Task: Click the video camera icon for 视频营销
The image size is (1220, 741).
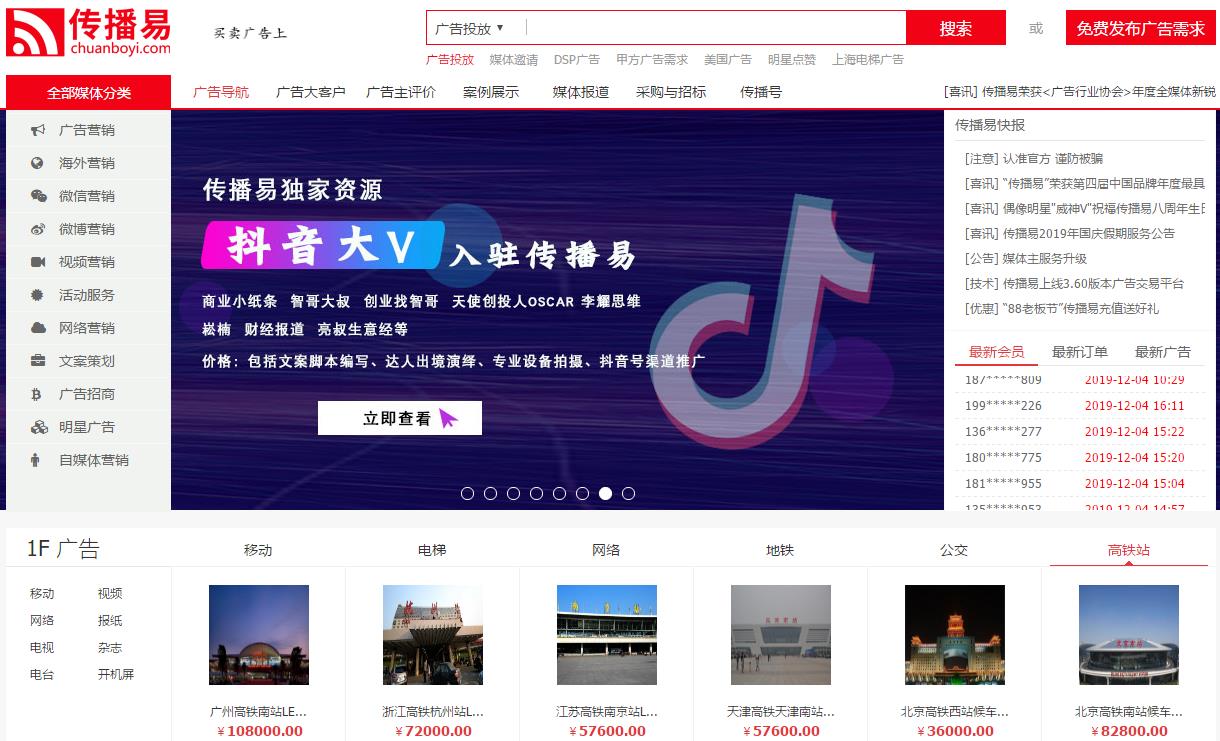Action: pyautogui.click(x=38, y=262)
